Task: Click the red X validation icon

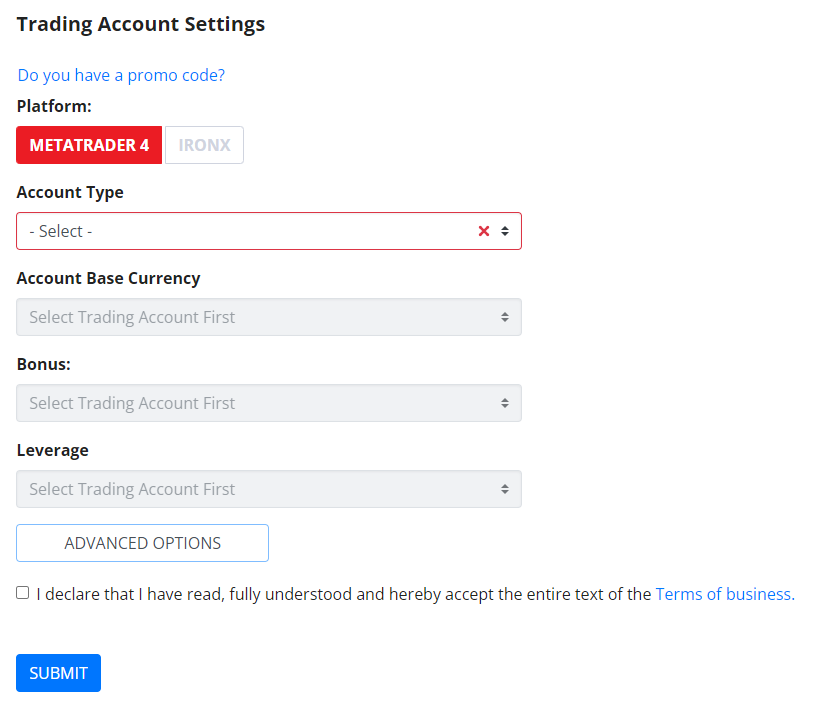Action: (x=484, y=231)
